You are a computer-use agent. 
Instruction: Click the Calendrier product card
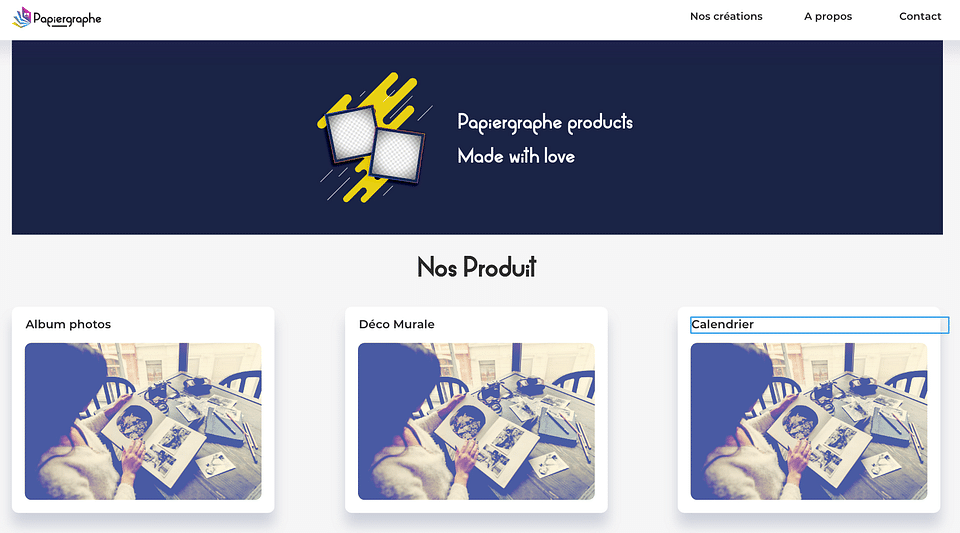click(809, 409)
